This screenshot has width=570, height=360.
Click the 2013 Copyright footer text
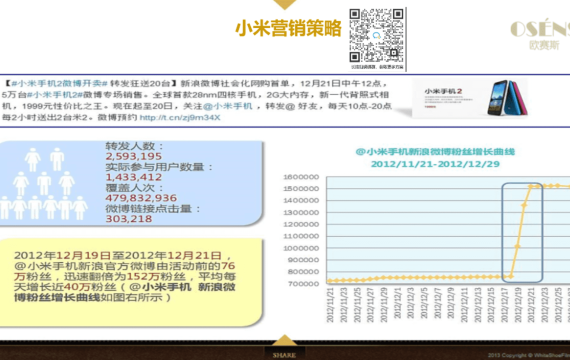pyautogui.click(x=529, y=355)
